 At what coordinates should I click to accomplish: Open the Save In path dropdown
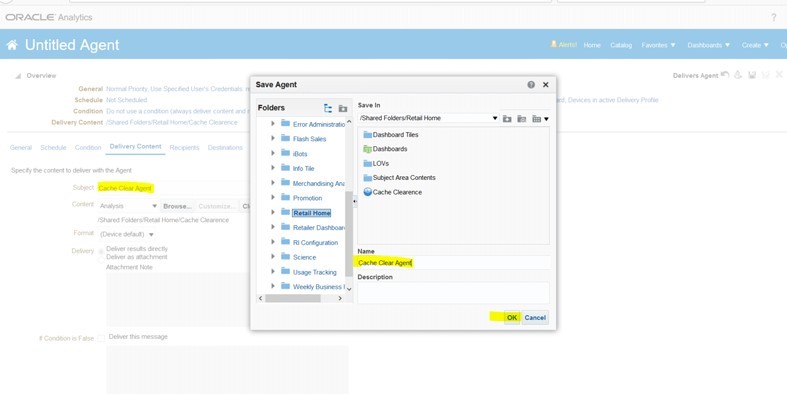click(x=495, y=118)
